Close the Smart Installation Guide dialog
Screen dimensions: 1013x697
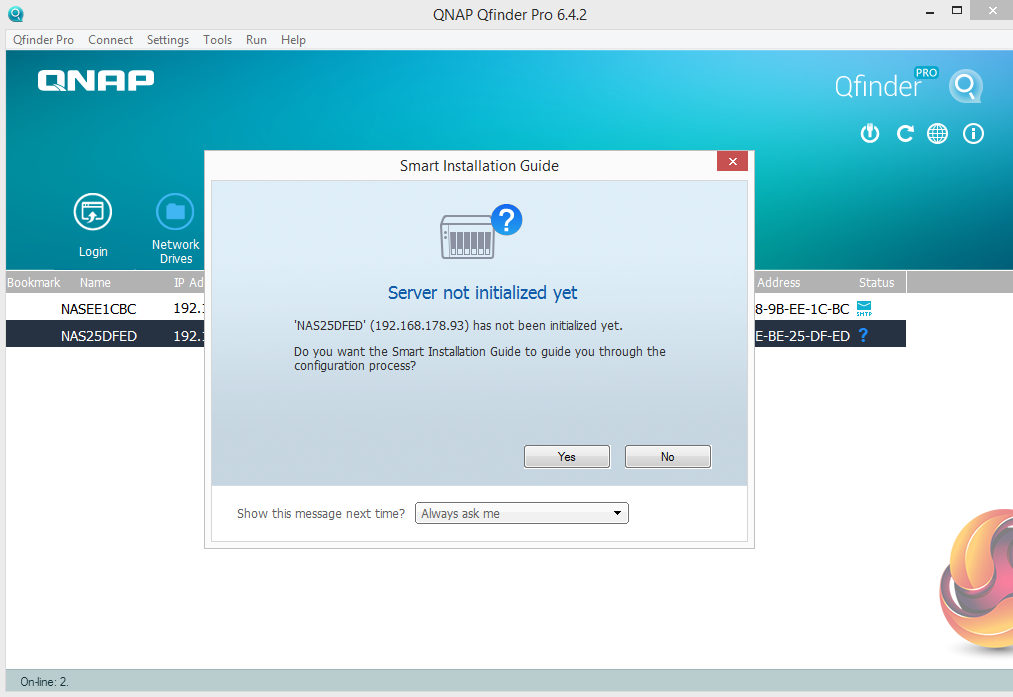(x=732, y=161)
